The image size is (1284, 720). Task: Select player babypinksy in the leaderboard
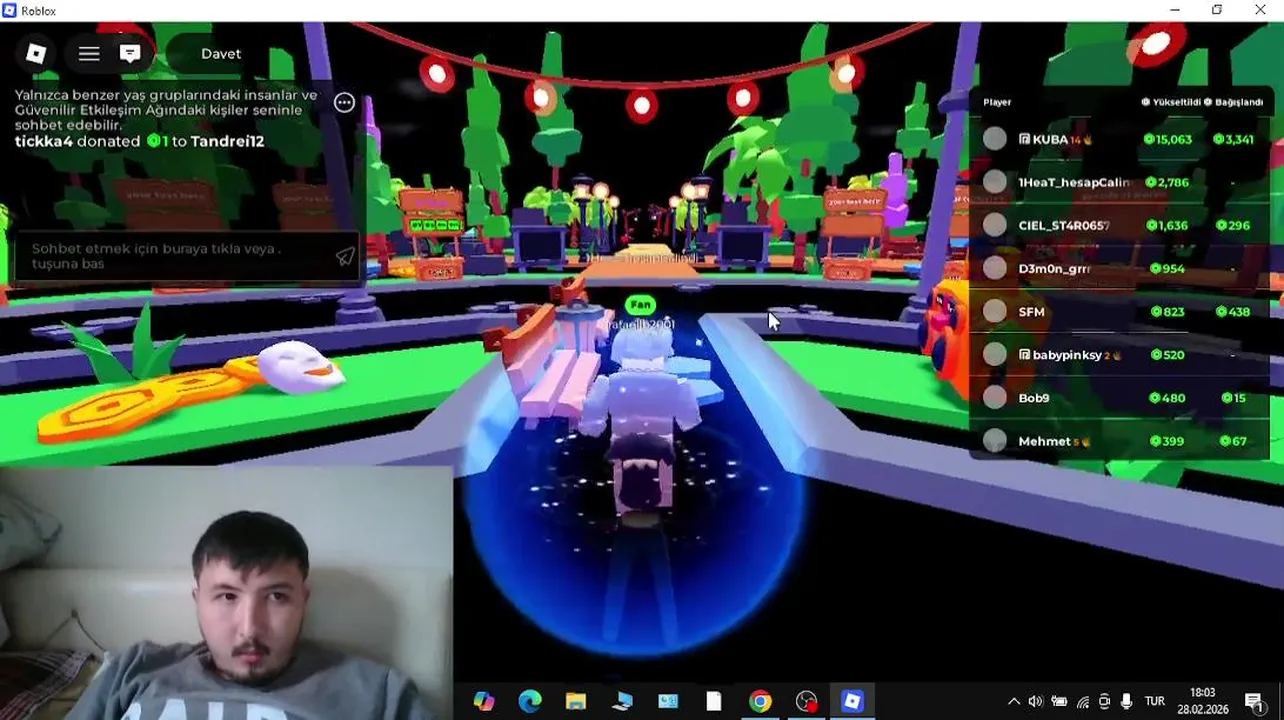pos(1120,354)
